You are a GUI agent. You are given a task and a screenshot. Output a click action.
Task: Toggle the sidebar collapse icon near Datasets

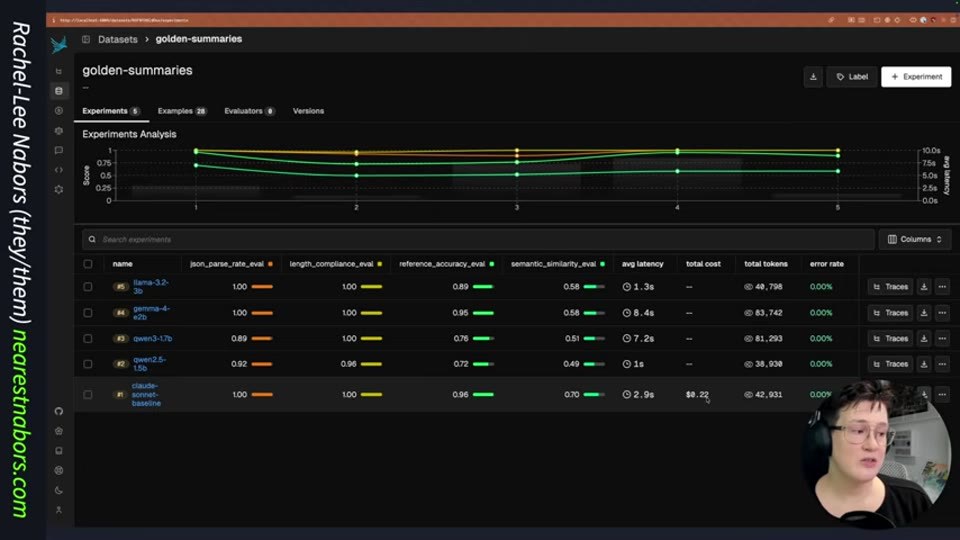pos(86,39)
